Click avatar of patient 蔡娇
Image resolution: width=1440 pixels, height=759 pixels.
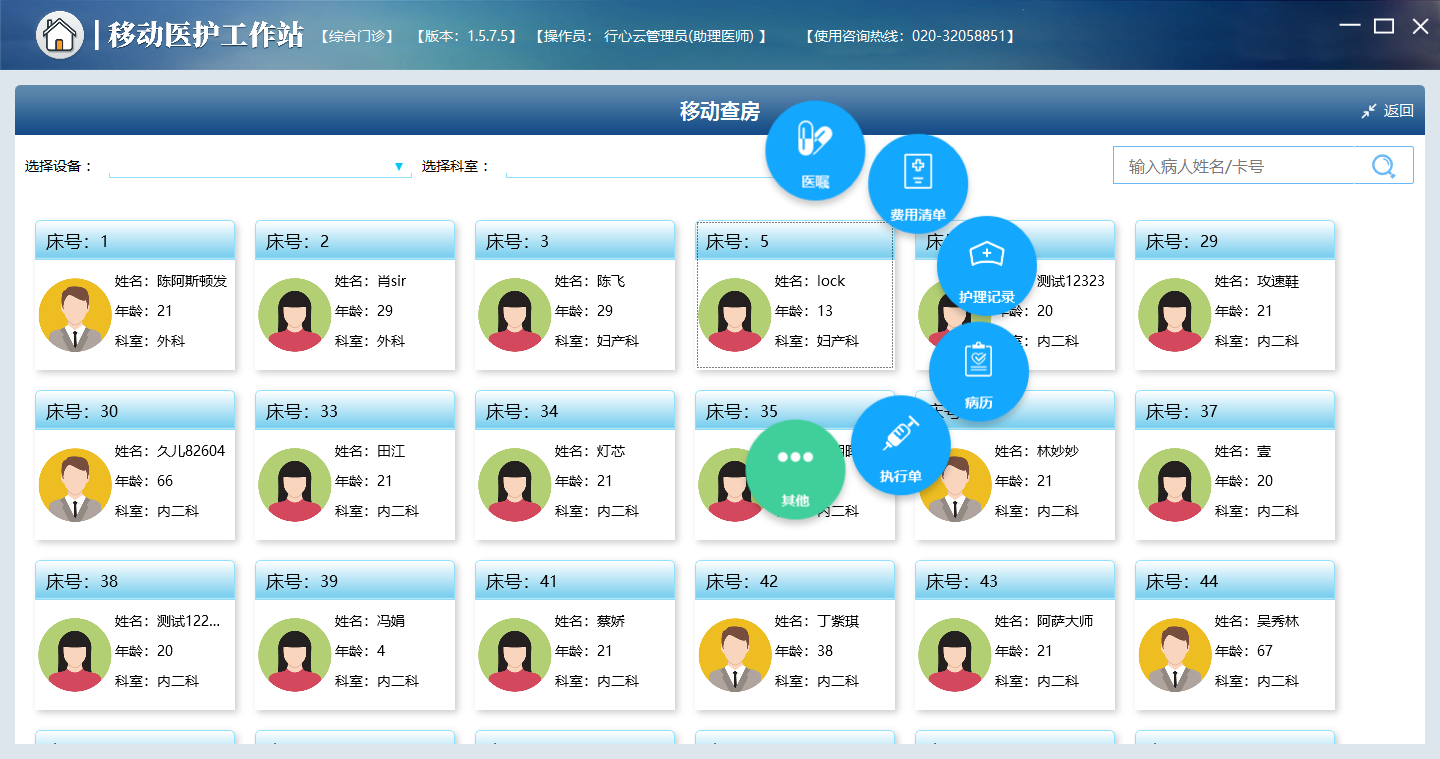click(x=515, y=655)
